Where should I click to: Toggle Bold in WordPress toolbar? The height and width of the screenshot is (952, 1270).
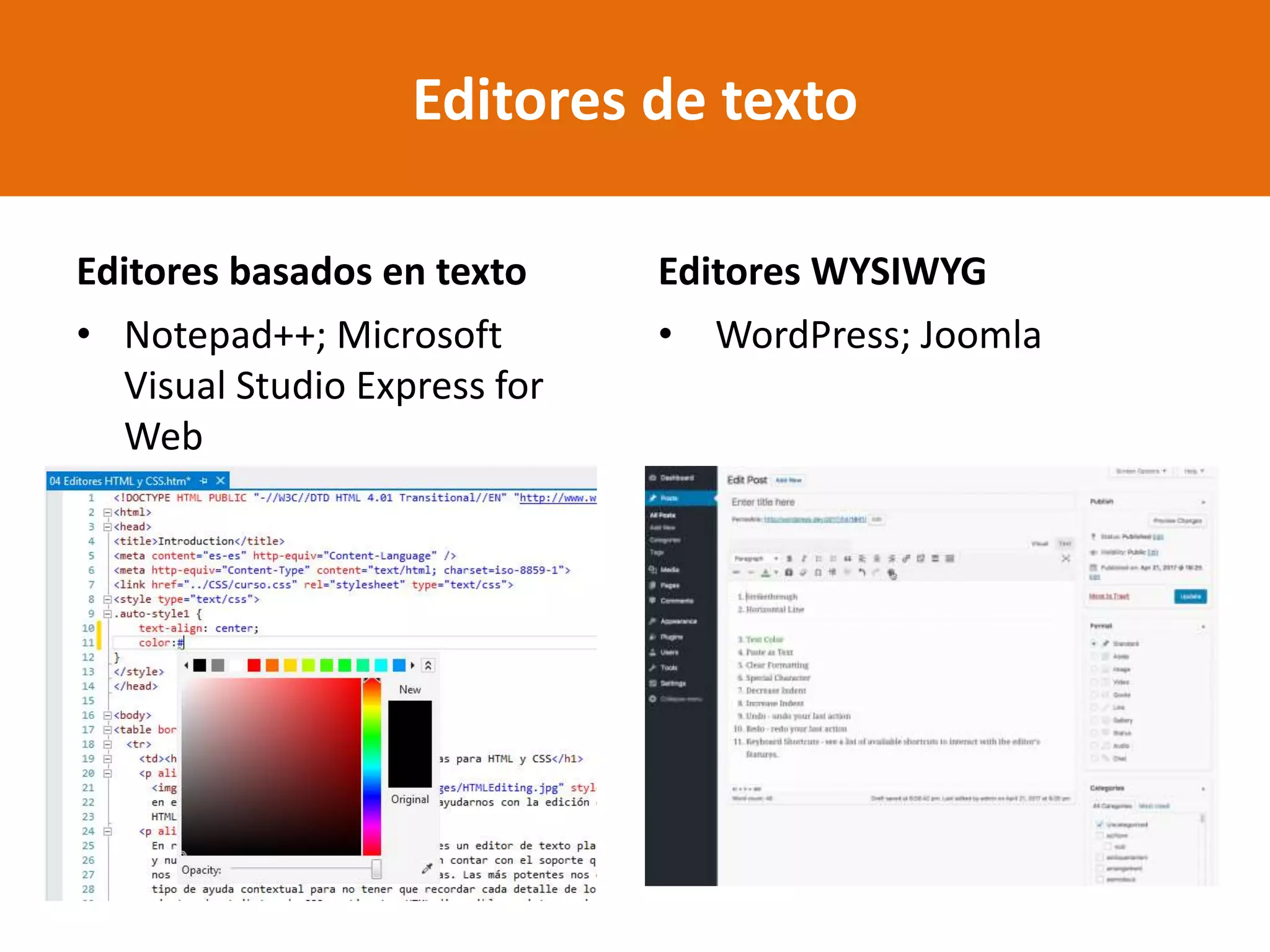click(x=789, y=558)
